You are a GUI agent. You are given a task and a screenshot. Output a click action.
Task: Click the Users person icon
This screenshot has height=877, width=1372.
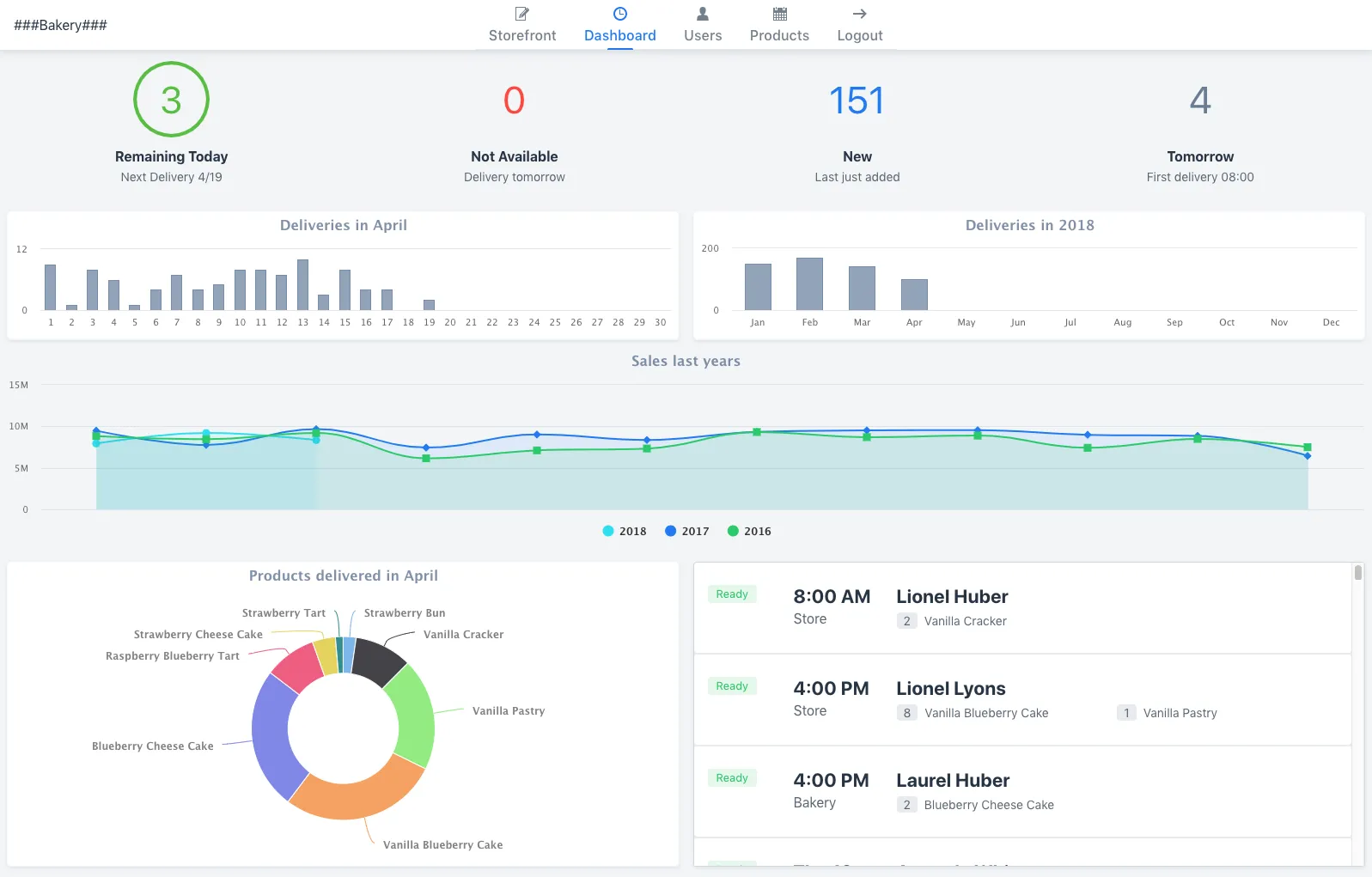coord(702,14)
